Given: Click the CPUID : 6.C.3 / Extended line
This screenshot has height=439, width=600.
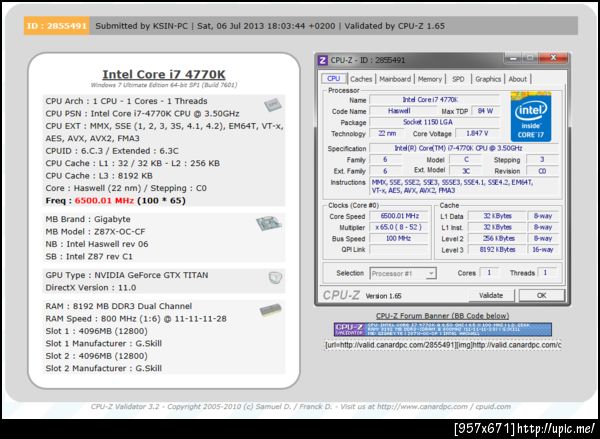Looking at the screenshot, I should point(112,151).
